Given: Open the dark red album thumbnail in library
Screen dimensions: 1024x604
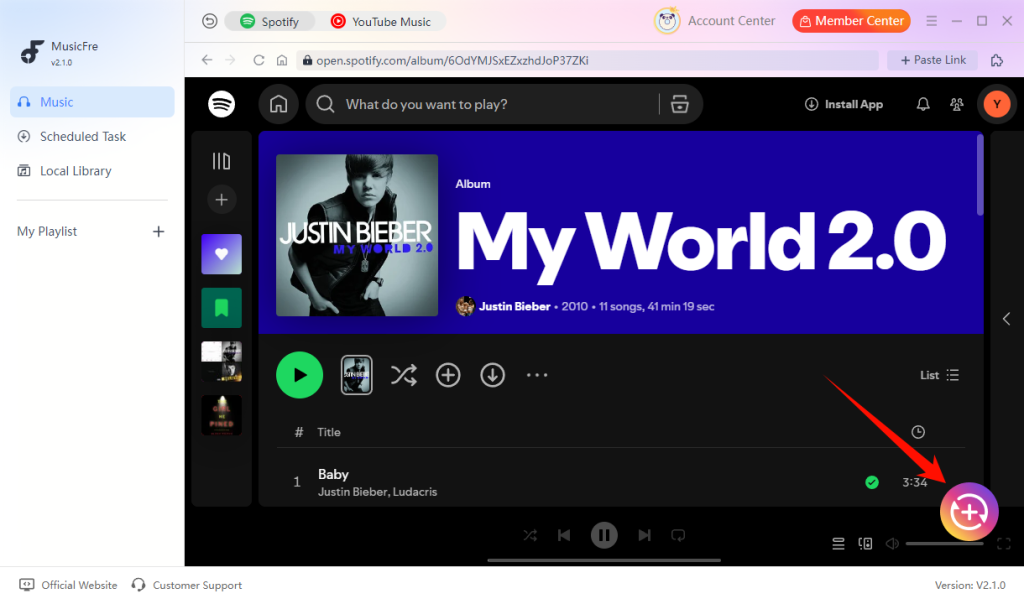Looking at the screenshot, I should point(221,415).
